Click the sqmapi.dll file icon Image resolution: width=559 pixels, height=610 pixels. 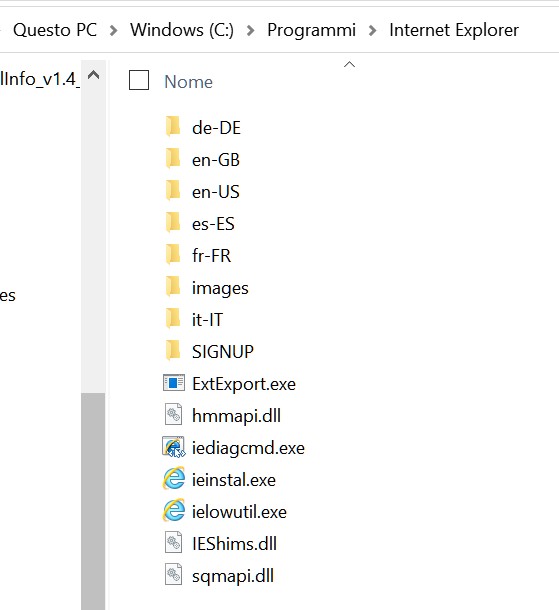point(173,575)
